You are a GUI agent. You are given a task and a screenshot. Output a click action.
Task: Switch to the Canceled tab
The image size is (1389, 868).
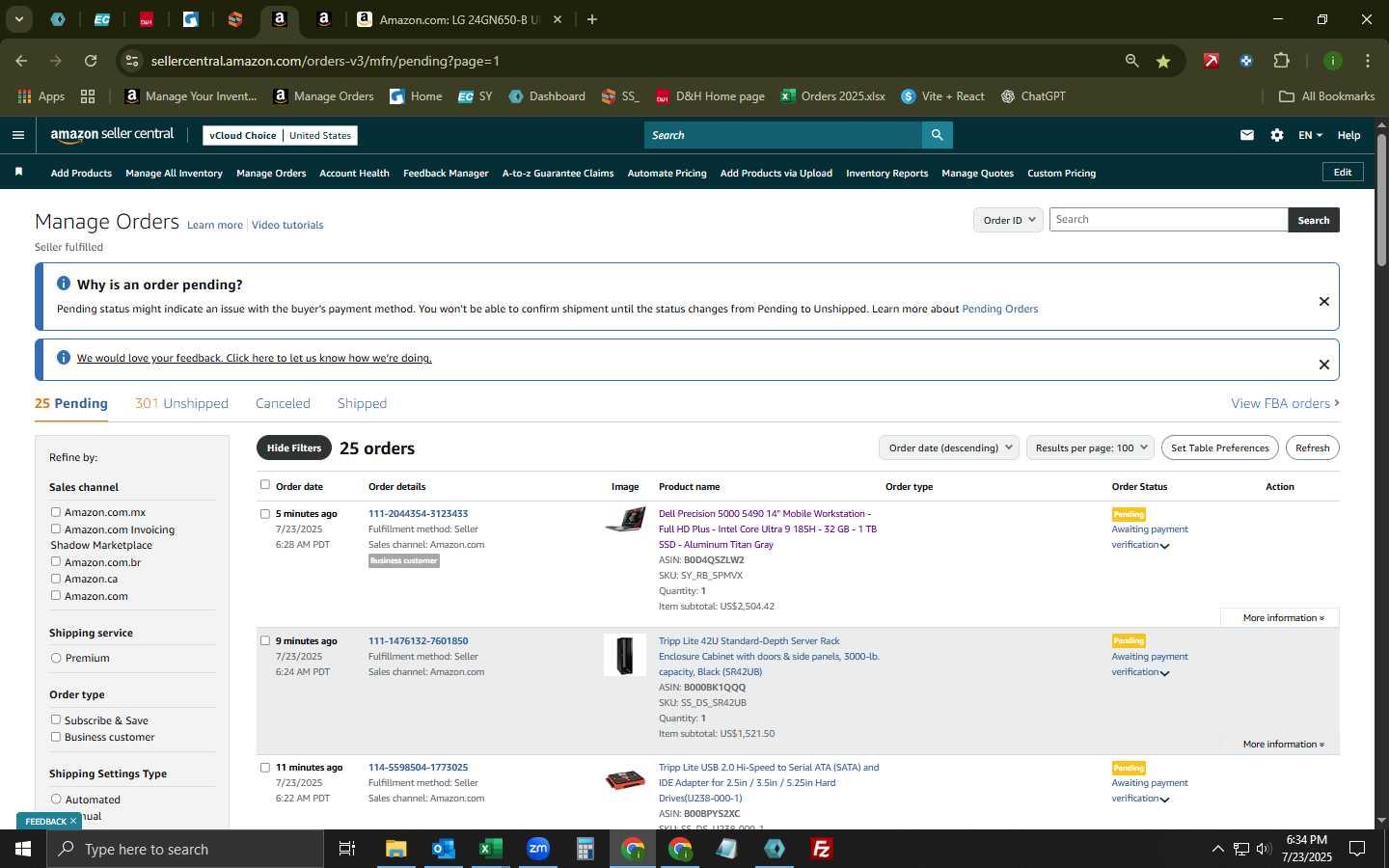click(x=283, y=403)
